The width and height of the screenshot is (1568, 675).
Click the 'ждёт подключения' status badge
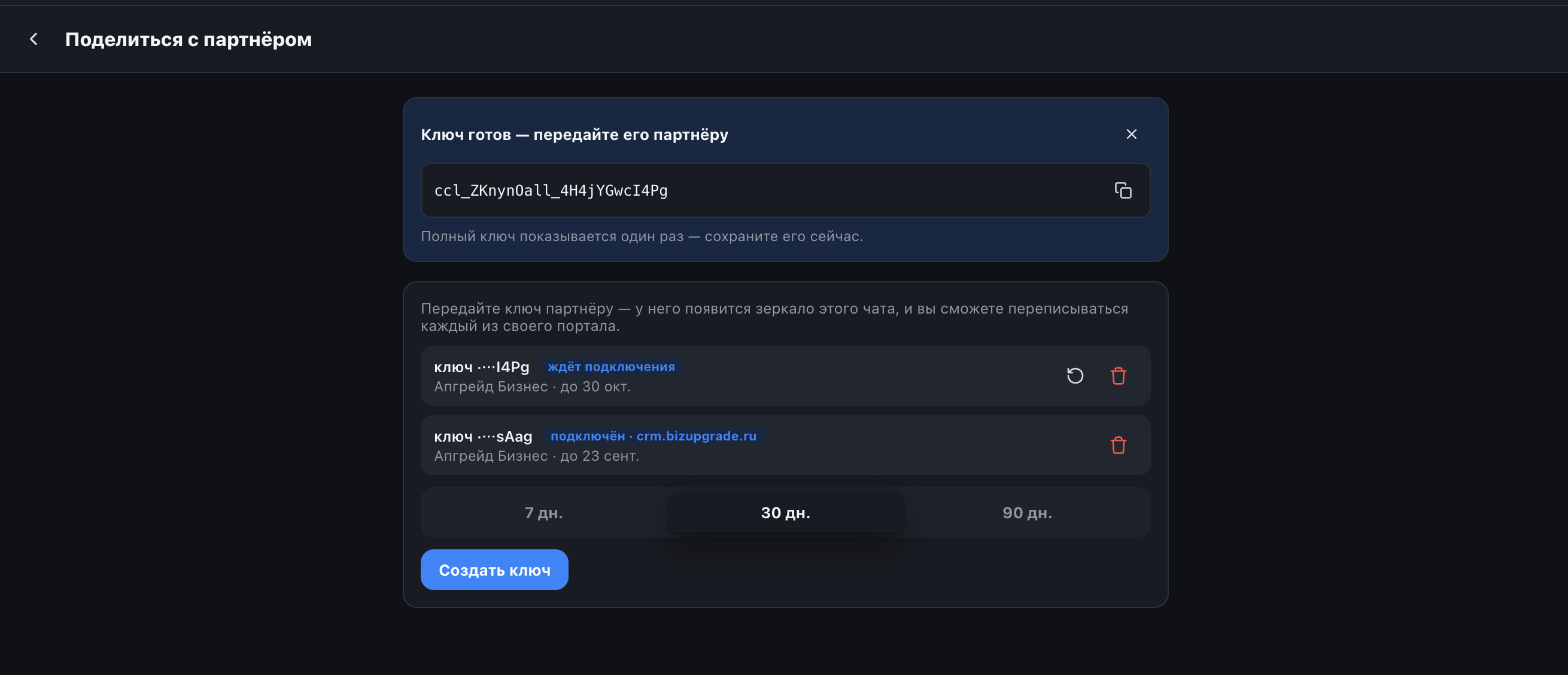tap(611, 366)
